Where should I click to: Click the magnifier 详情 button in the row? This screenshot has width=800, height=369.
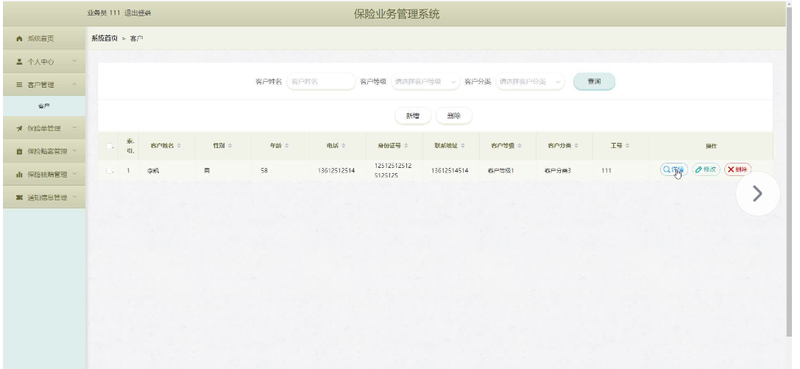point(674,169)
